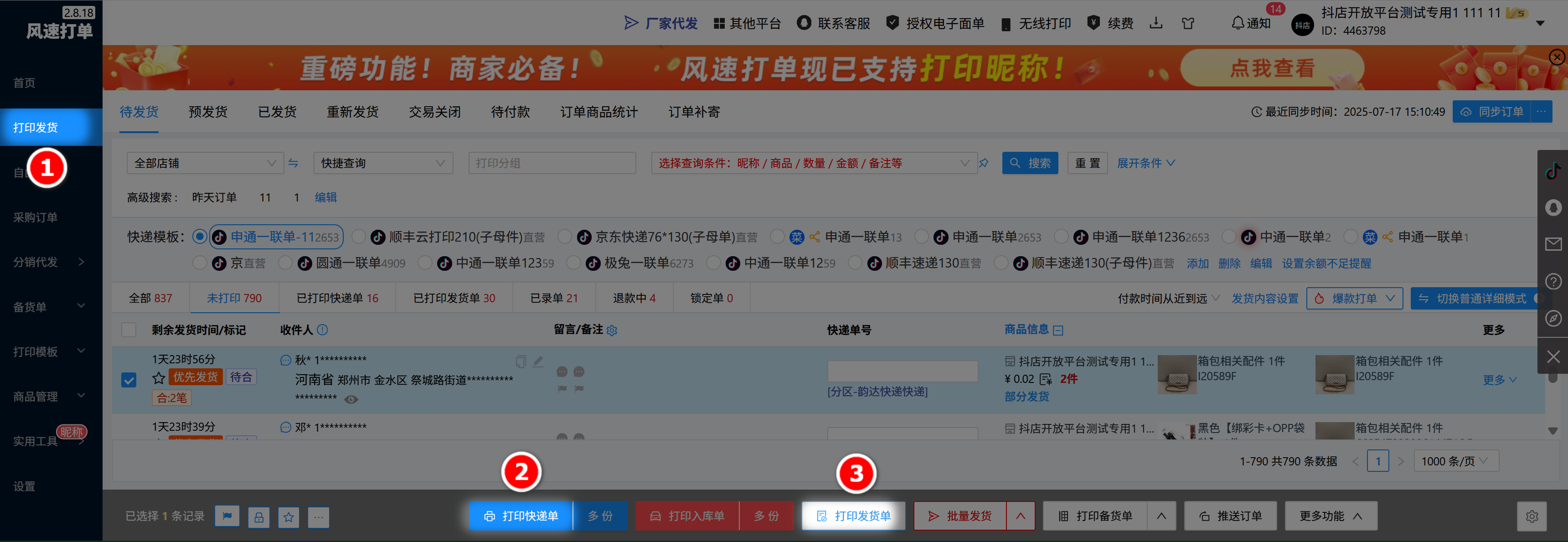Image resolution: width=1568 pixels, height=542 pixels.
Task: Click the shirt skin icon in top bar
Action: pyautogui.click(x=1187, y=23)
